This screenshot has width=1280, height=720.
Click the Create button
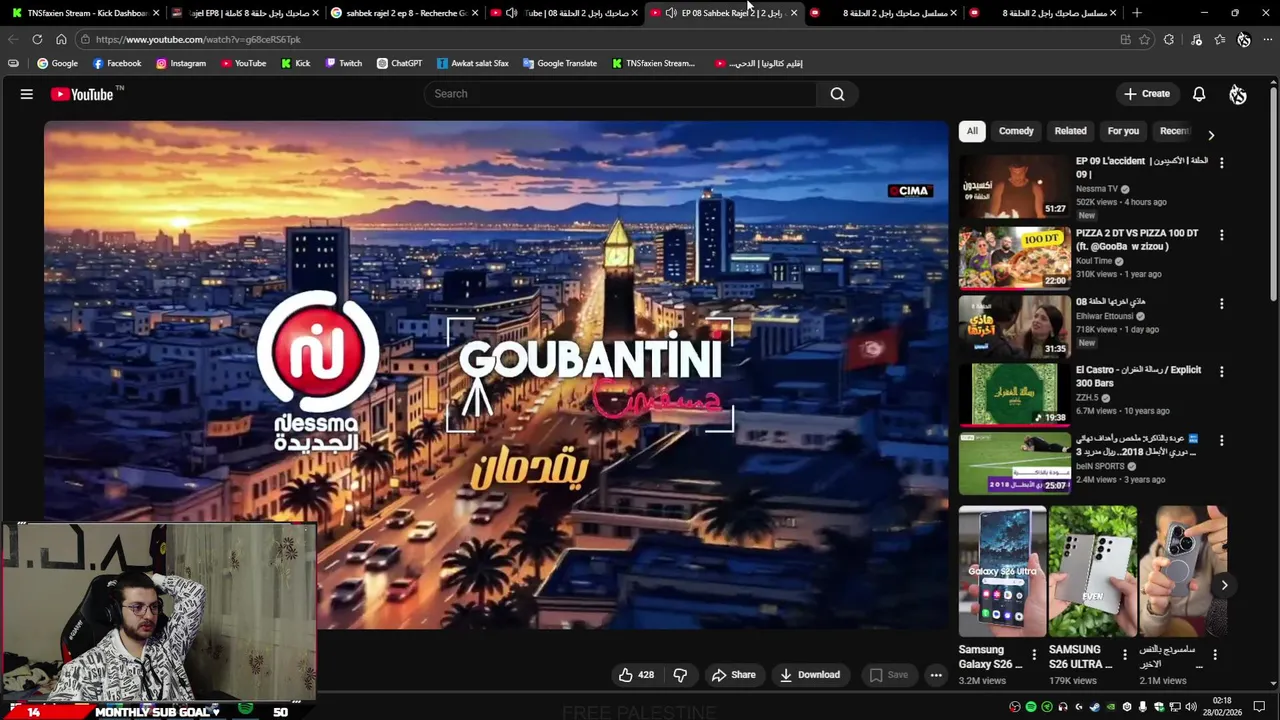coord(1146,94)
